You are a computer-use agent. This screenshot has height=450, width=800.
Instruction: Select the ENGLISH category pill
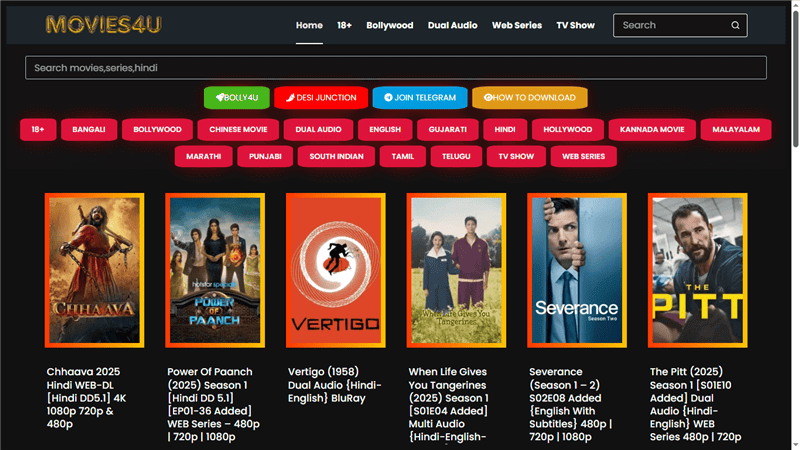click(x=385, y=130)
